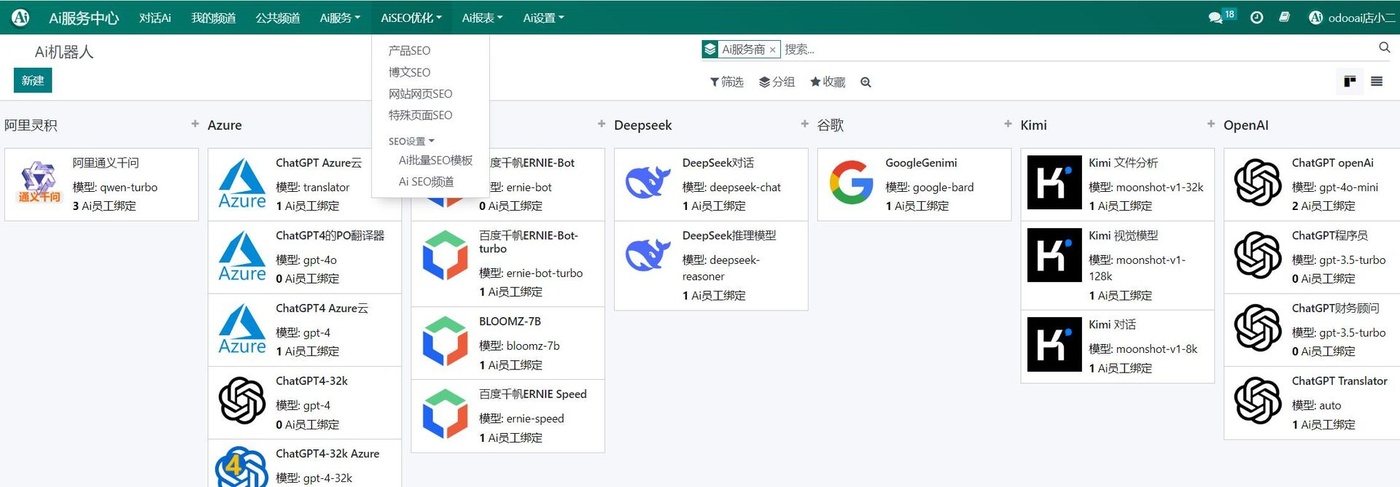Click the layers icon on the Ai服务商 facet

click(x=710, y=49)
